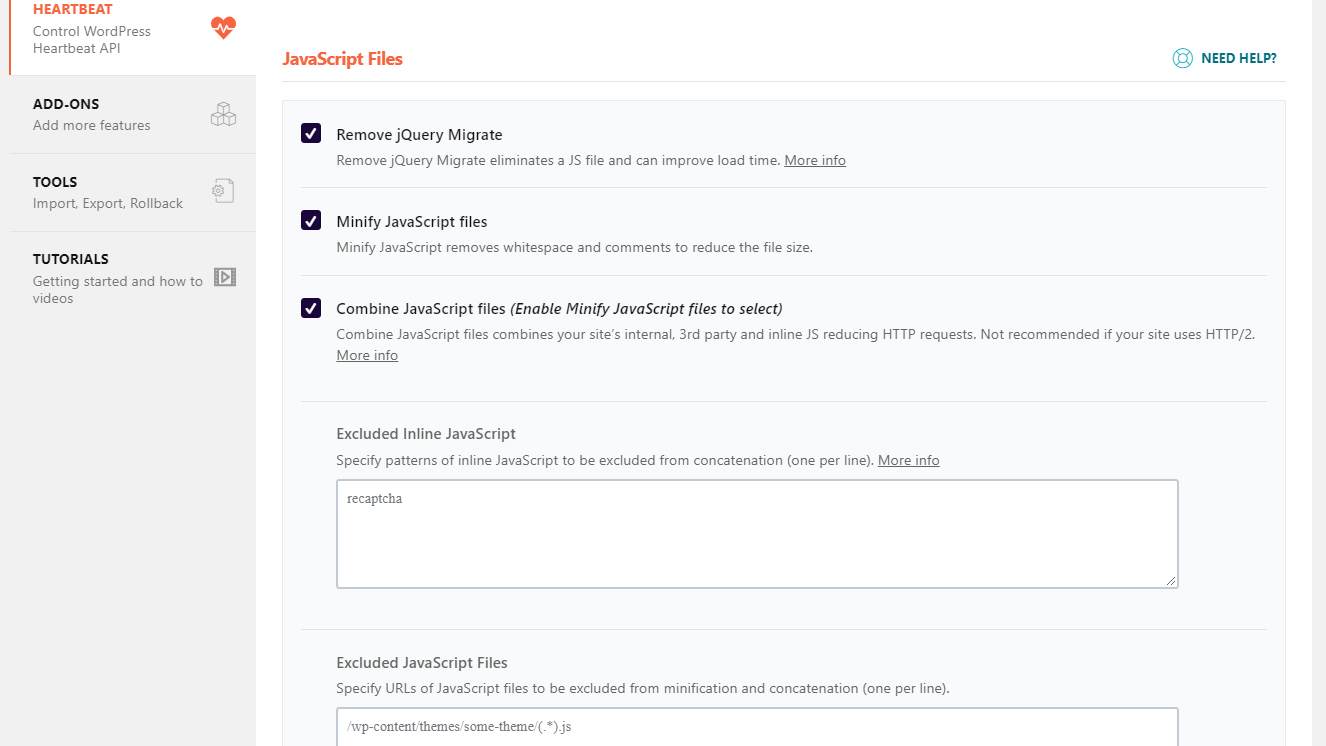Open More info link for jQuery Migrate
This screenshot has height=746, width=1326.
click(x=814, y=160)
